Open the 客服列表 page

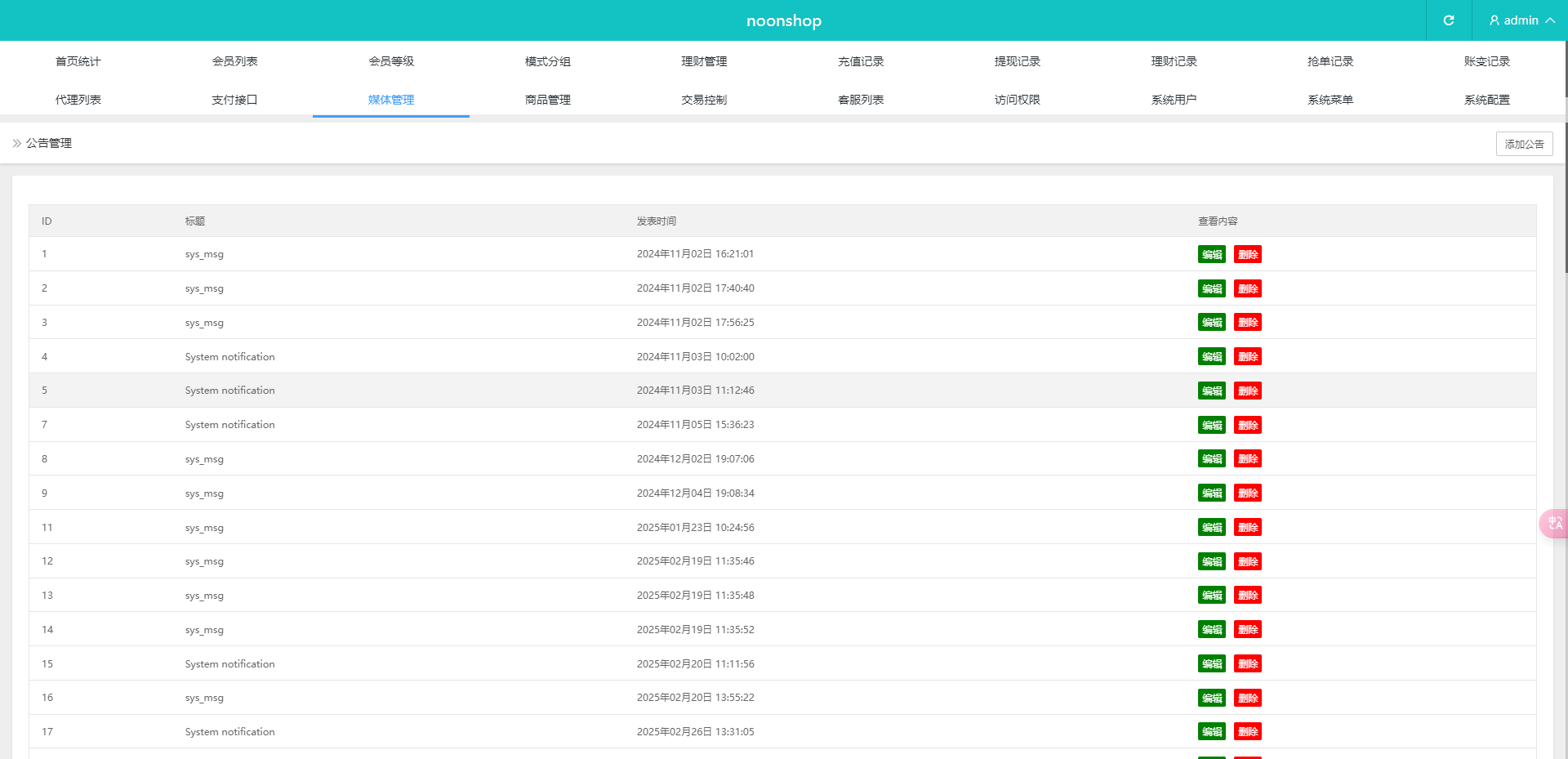point(861,100)
